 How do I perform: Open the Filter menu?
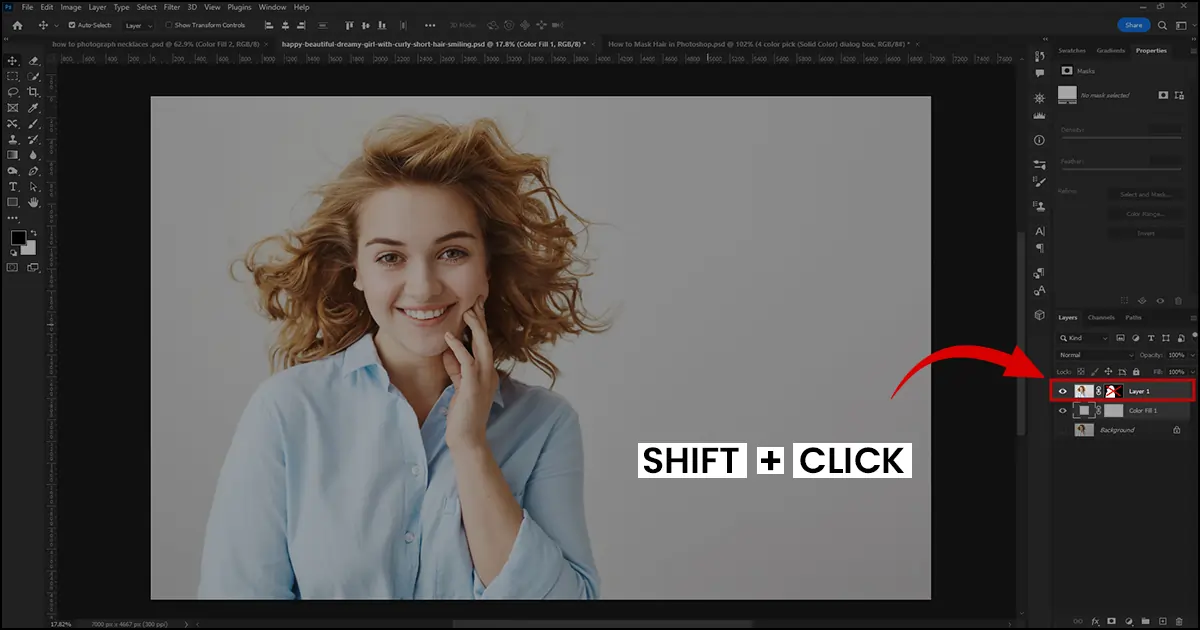coord(171,6)
